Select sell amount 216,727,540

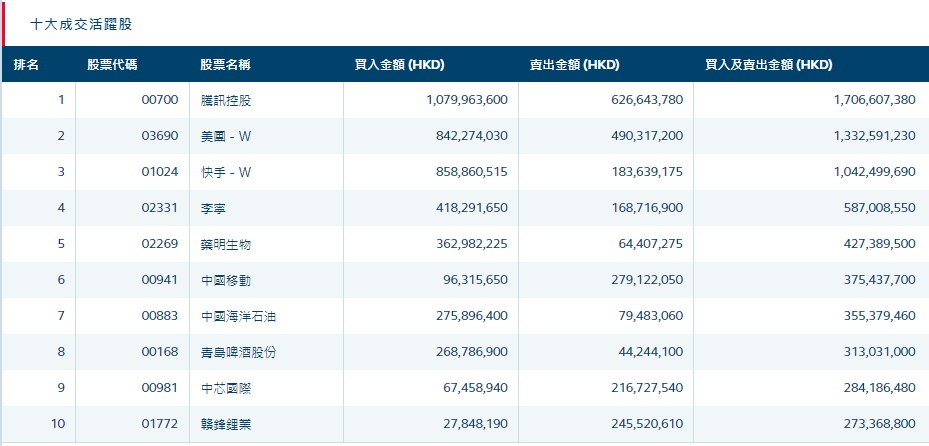(647, 389)
